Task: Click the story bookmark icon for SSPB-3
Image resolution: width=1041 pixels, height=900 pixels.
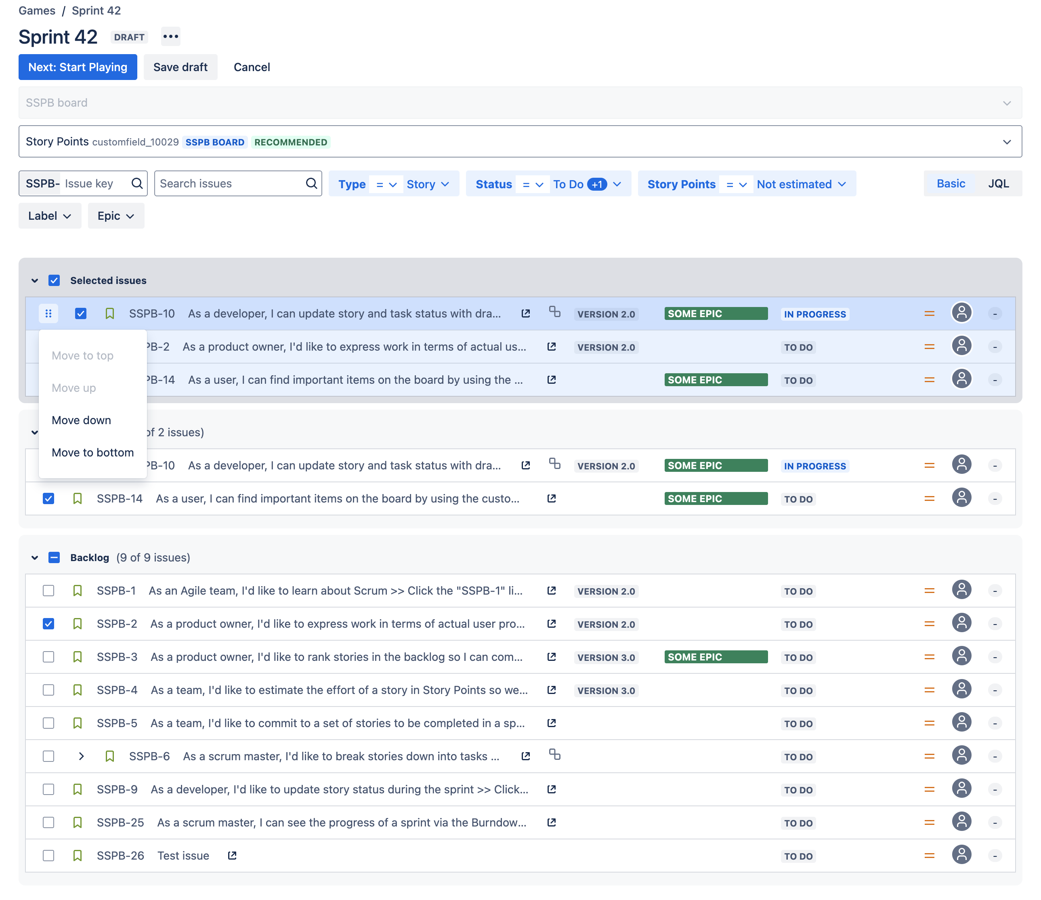Action: pyautogui.click(x=77, y=657)
